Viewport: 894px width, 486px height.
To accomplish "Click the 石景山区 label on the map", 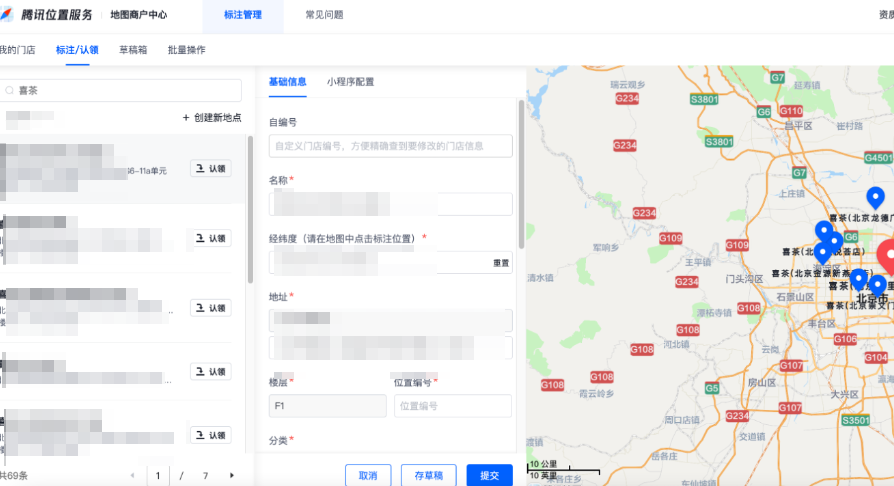I will (x=795, y=297).
